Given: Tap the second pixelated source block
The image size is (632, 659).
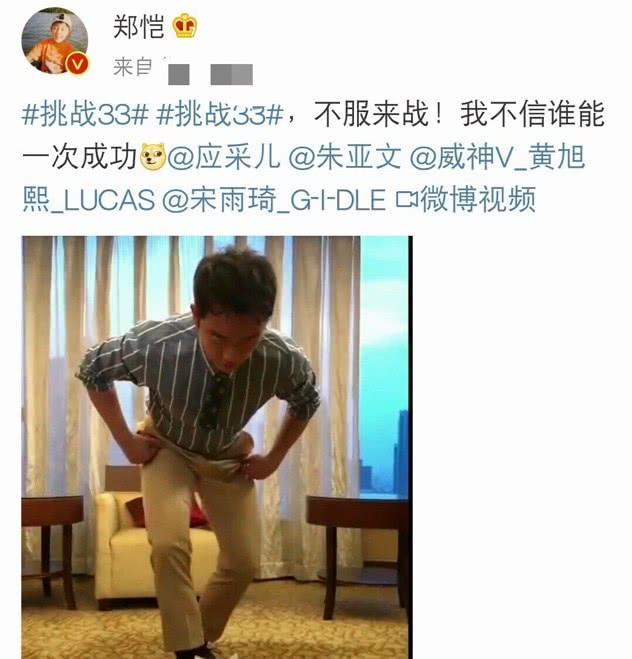Looking at the screenshot, I should (x=232, y=74).
